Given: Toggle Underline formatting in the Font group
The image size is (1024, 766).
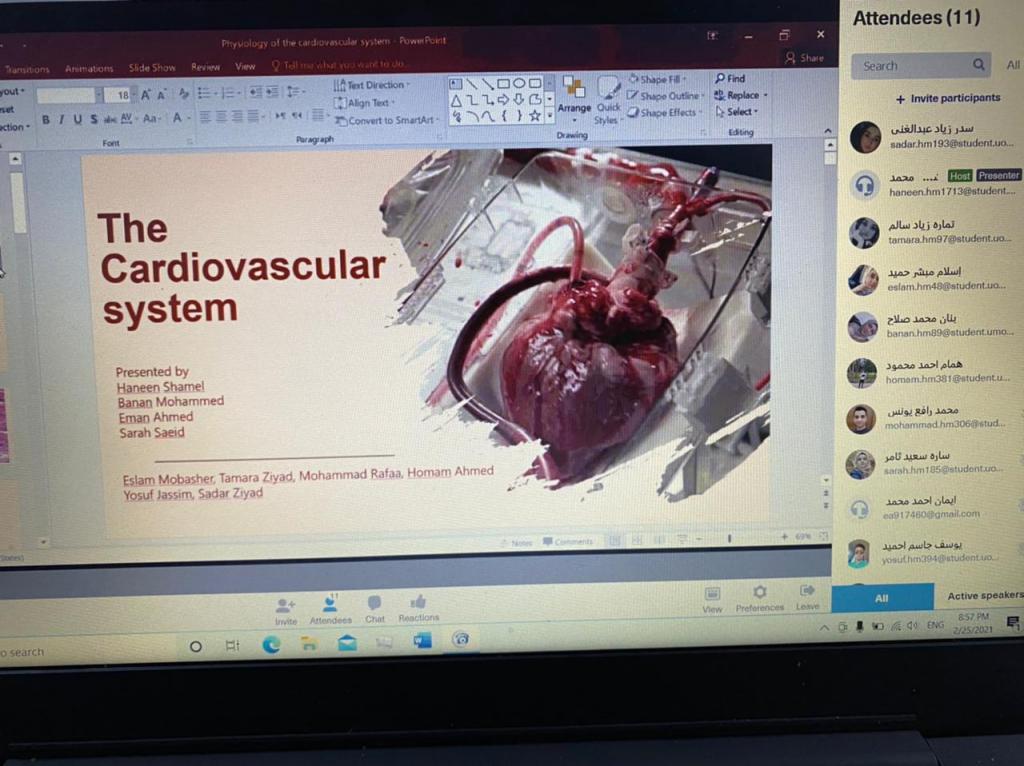Looking at the screenshot, I should (x=77, y=119).
